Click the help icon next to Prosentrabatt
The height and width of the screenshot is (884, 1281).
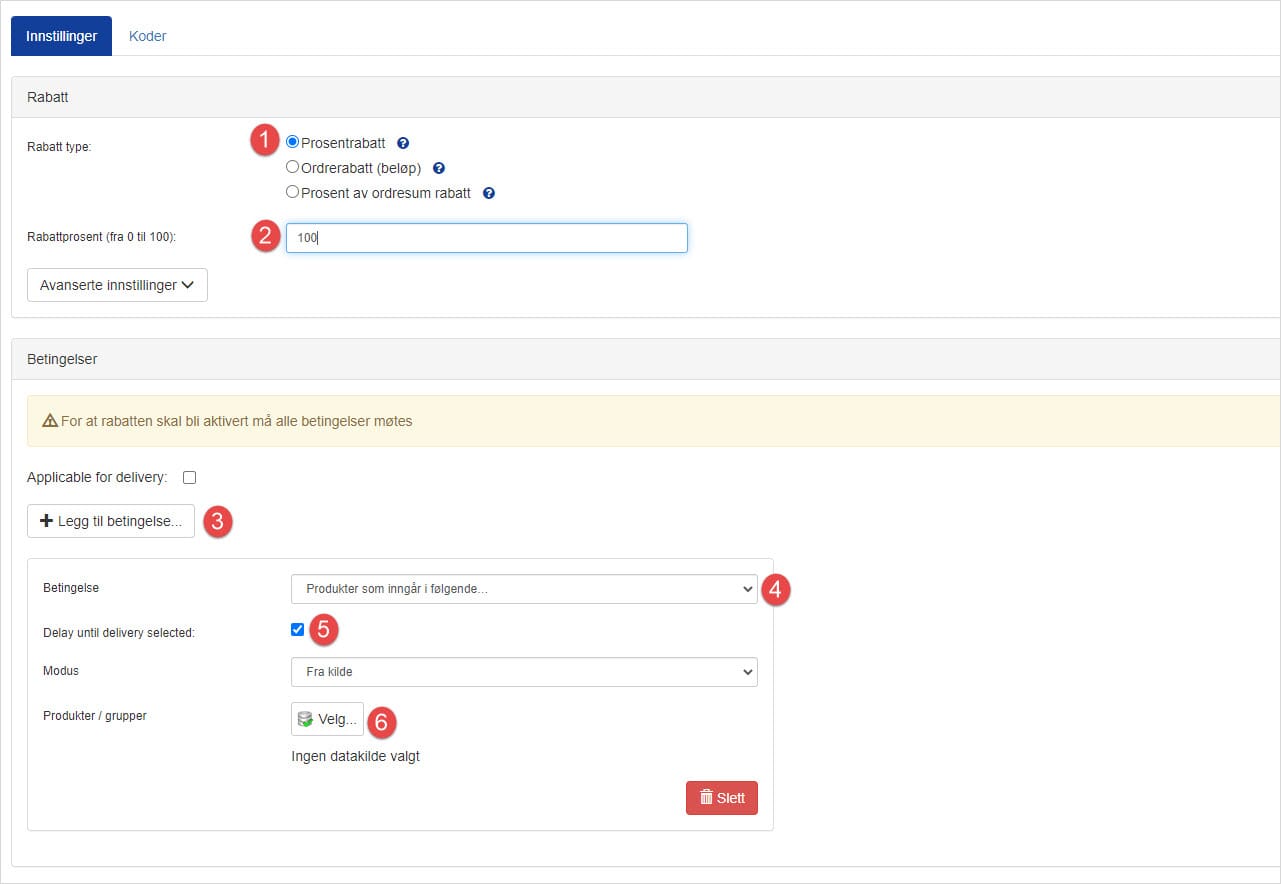403,143
